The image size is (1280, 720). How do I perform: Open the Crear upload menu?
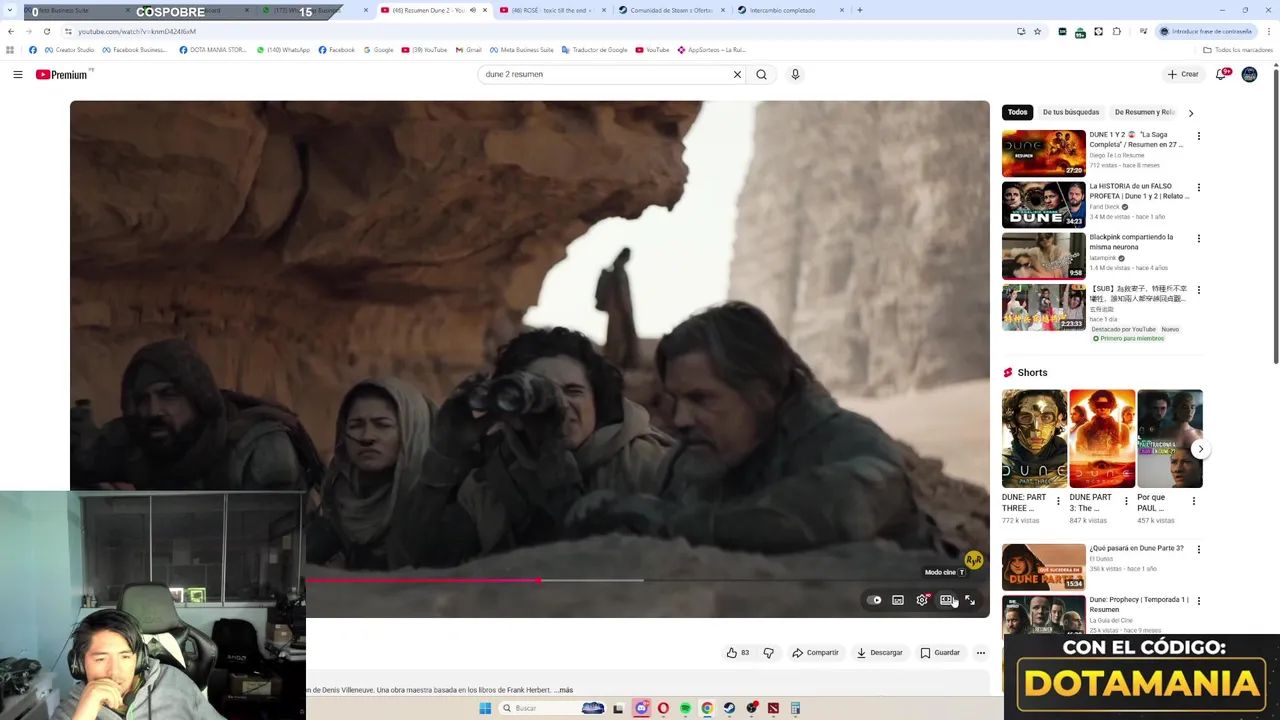[x=1183, y=74]
